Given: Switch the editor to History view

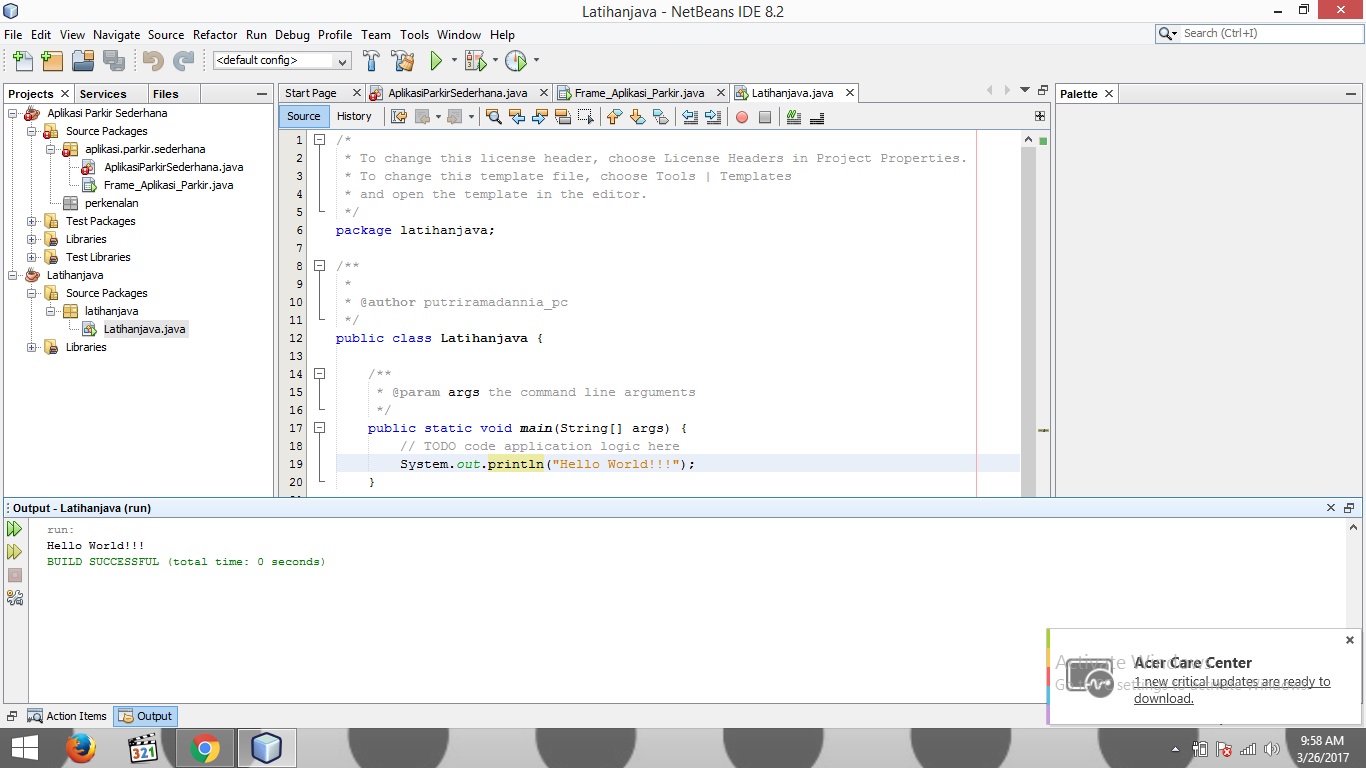Looking at the screenshot, I should click(355, 117).
